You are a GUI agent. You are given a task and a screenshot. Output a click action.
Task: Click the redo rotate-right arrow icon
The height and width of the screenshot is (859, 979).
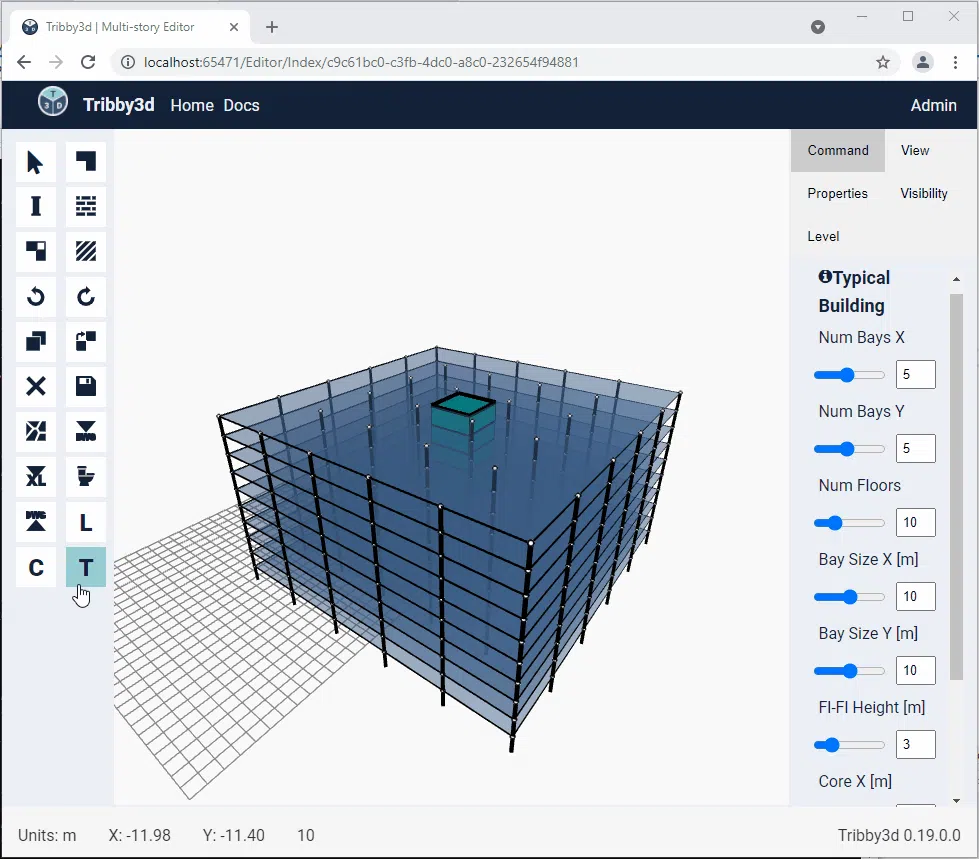pyautogui.click(x=86, y=297)
